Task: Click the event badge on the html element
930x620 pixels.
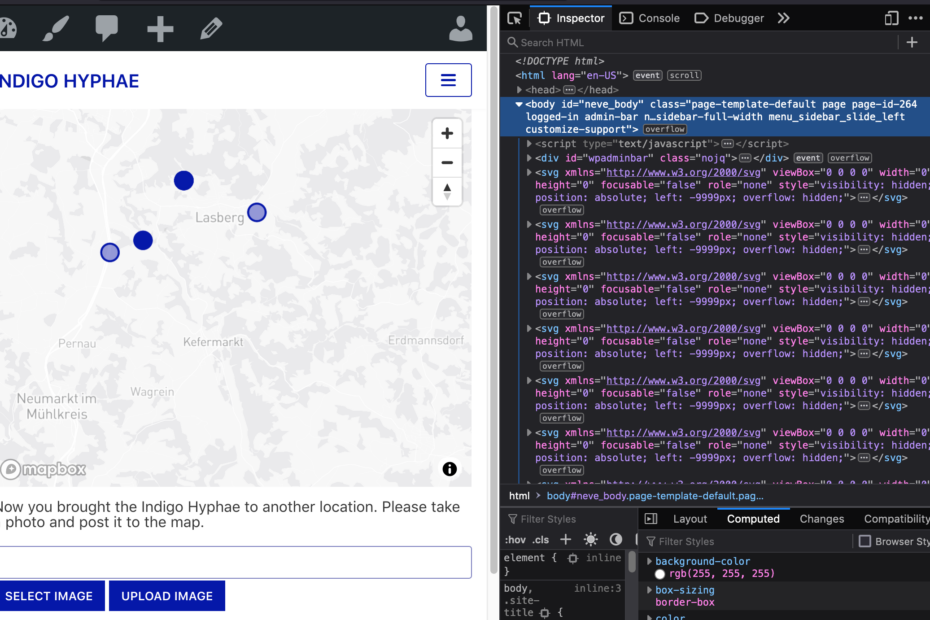Action: point(647,75)
